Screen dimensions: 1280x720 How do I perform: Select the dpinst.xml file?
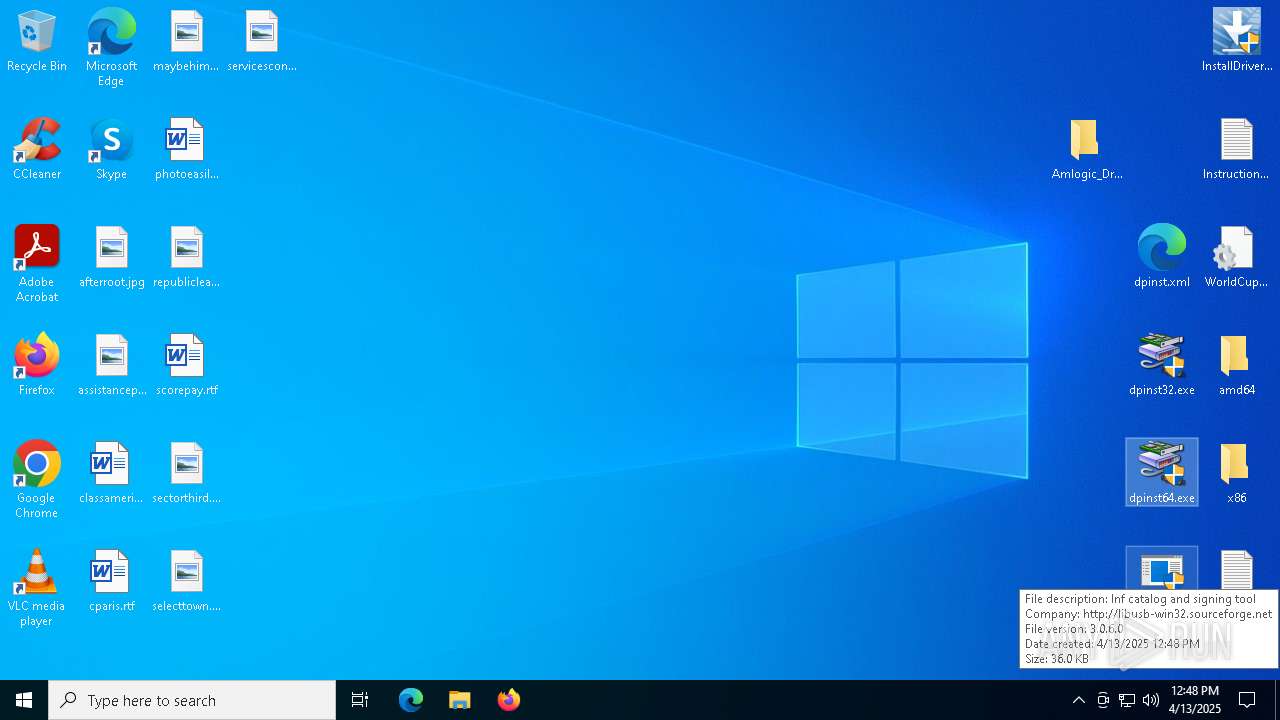pos(1162,258)
